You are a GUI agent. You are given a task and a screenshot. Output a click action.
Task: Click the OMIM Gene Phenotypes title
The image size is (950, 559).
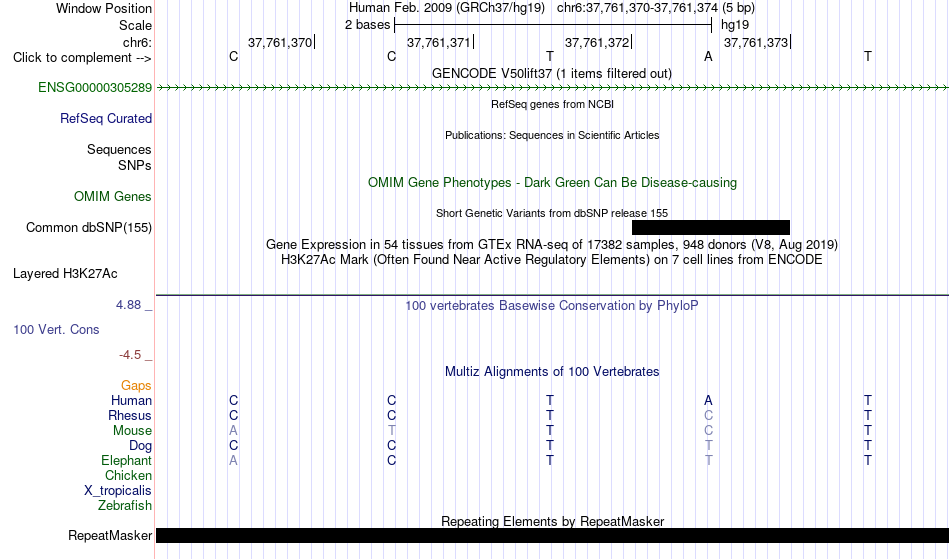pos(553,182)
